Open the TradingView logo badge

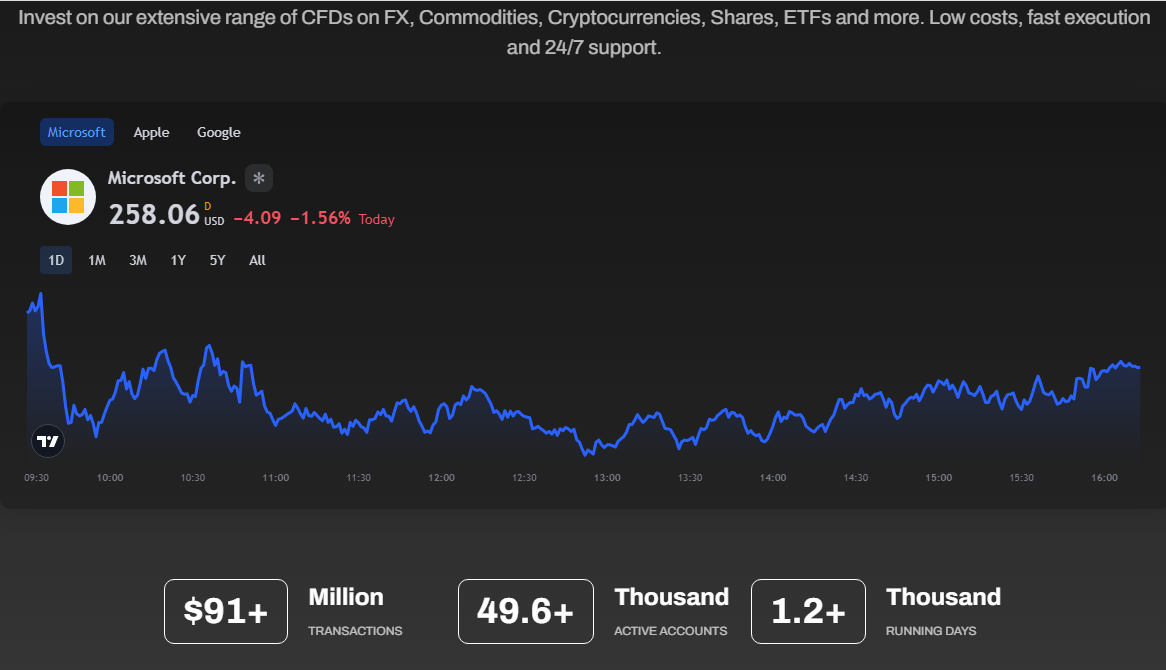48,442
